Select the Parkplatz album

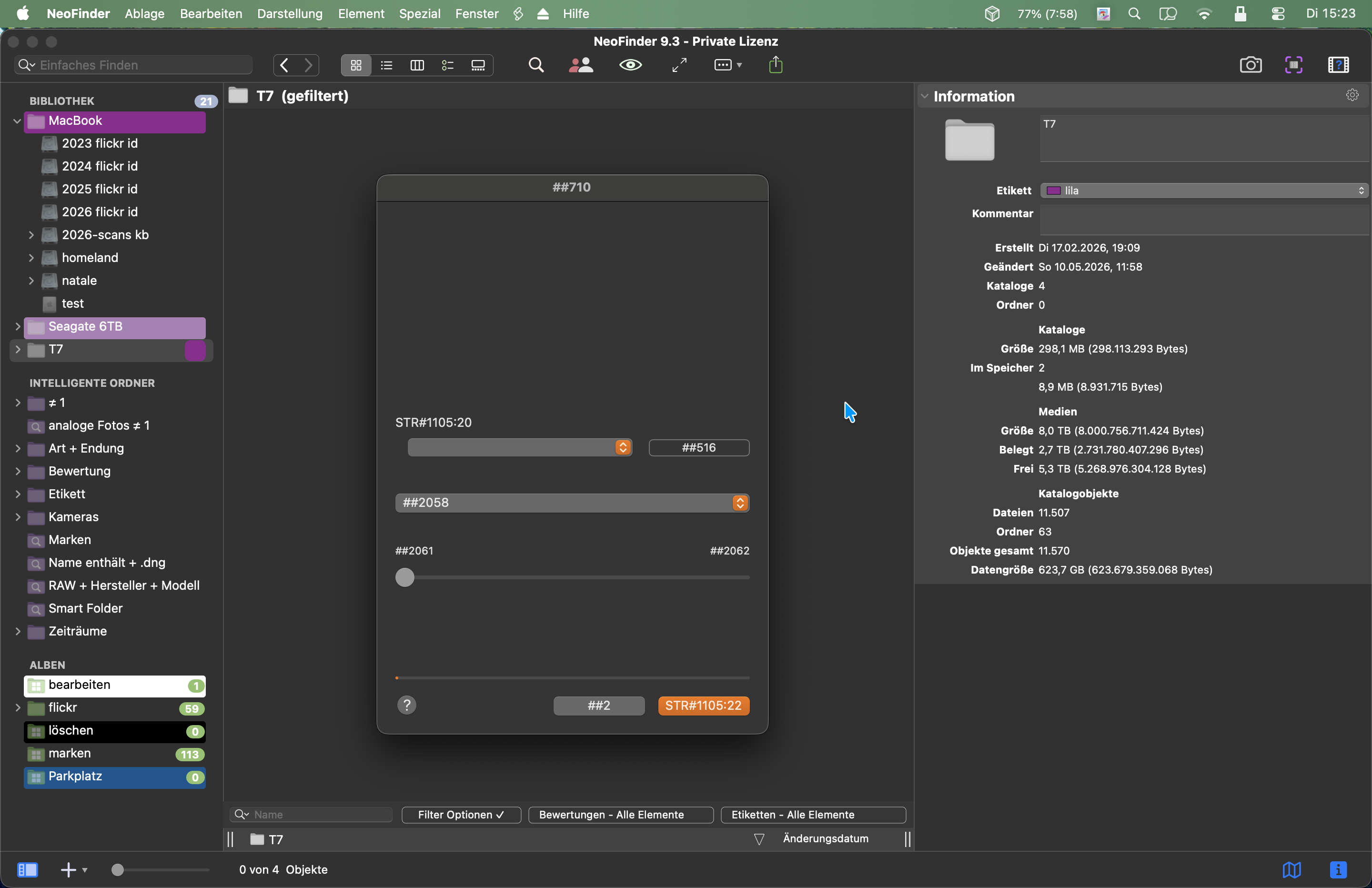pos(115,777)
